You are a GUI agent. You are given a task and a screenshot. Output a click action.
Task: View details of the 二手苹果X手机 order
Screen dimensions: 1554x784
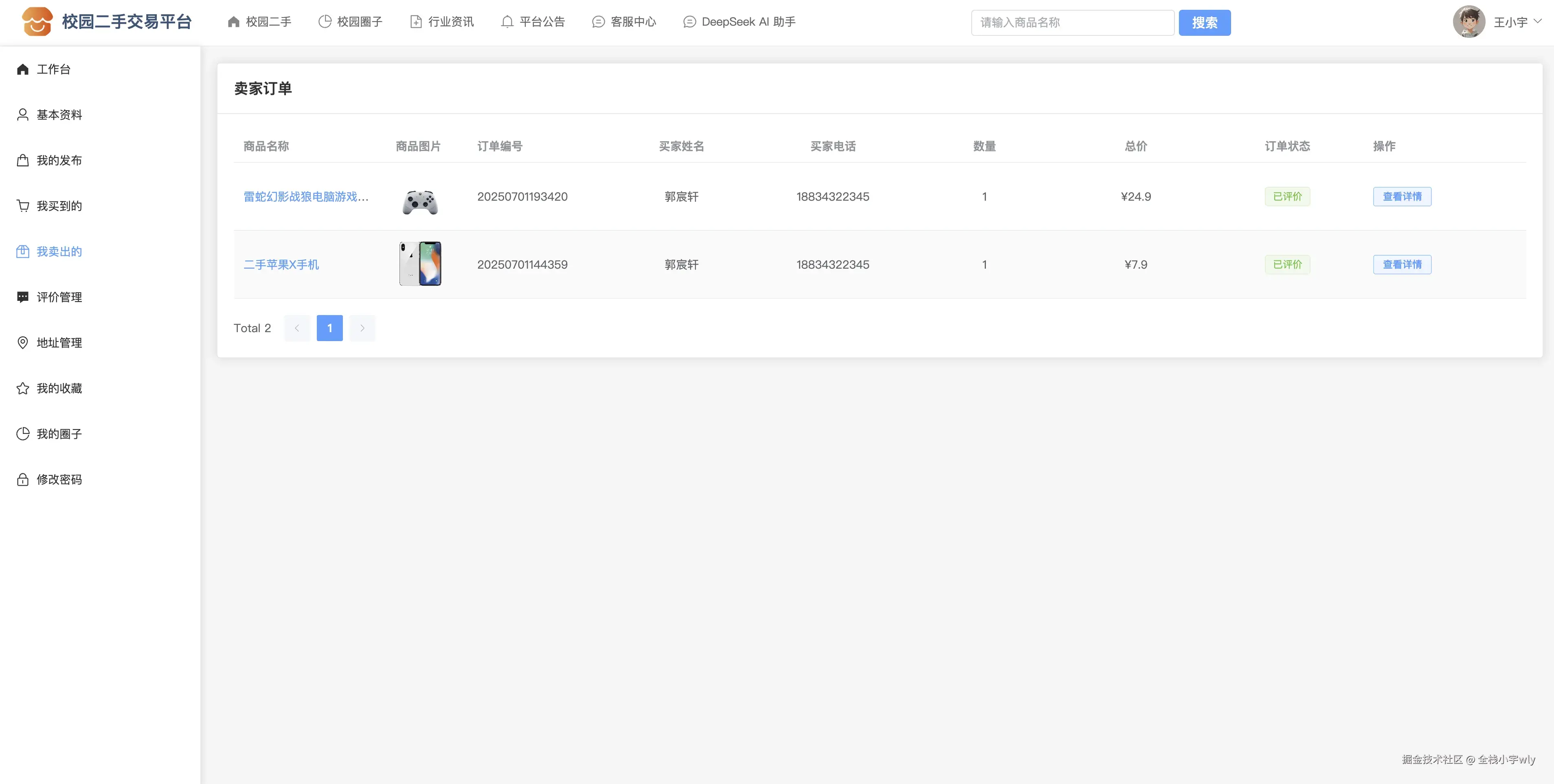1401,265
